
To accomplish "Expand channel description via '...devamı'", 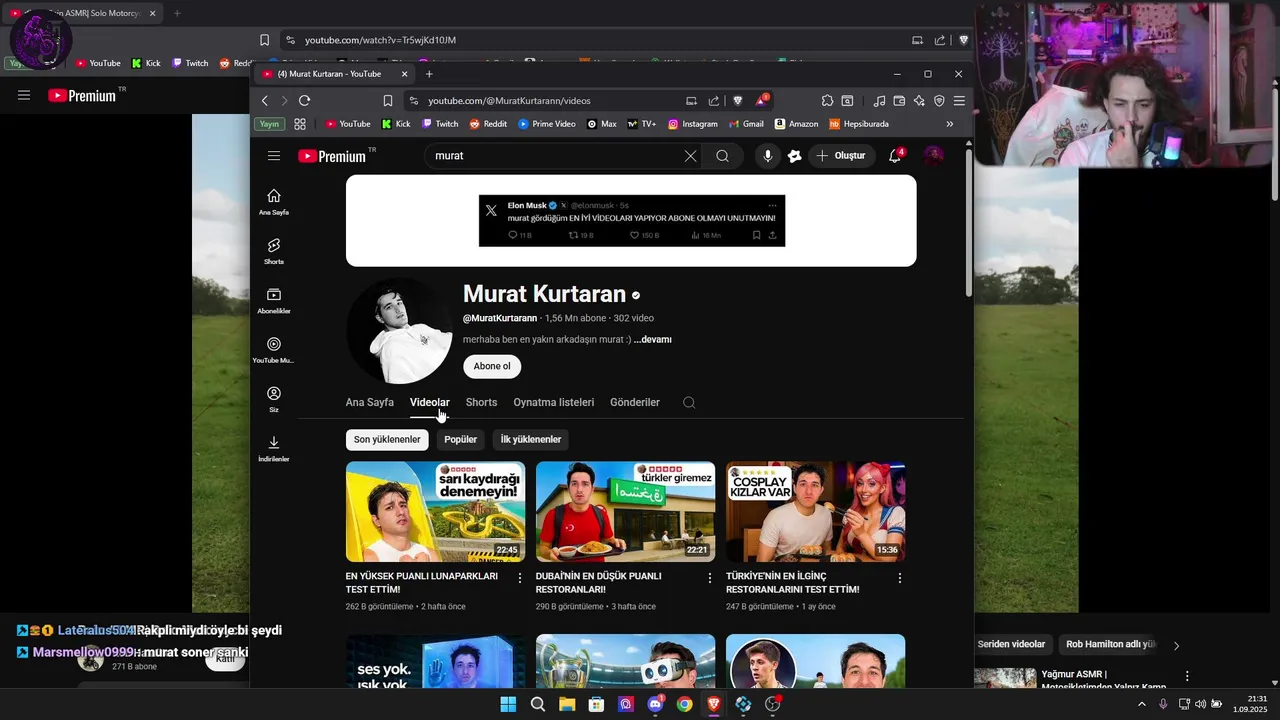I will [x=653, y=340].
